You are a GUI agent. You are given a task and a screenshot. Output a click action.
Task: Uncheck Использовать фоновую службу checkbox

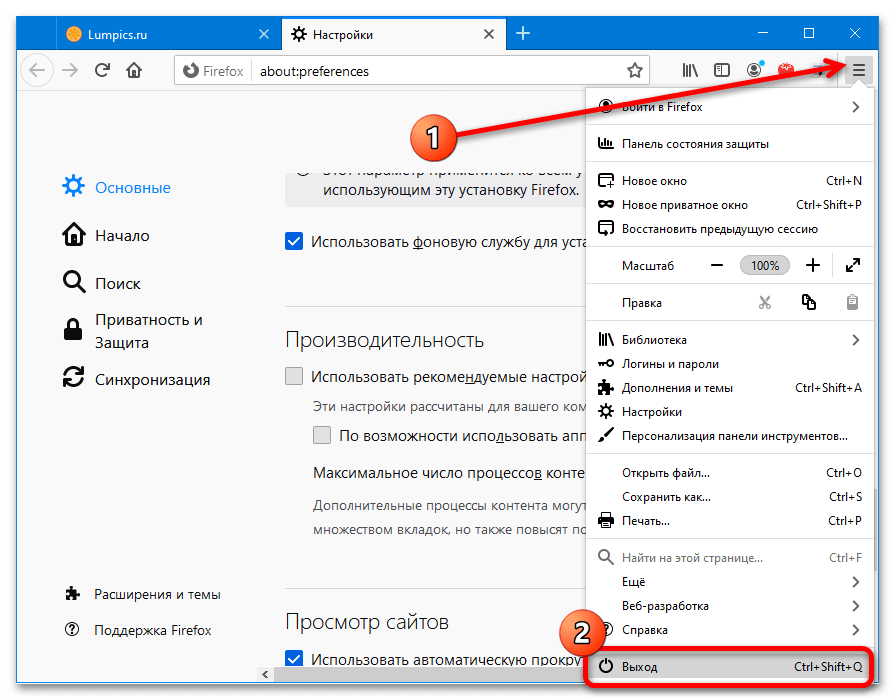pos(294,242)
